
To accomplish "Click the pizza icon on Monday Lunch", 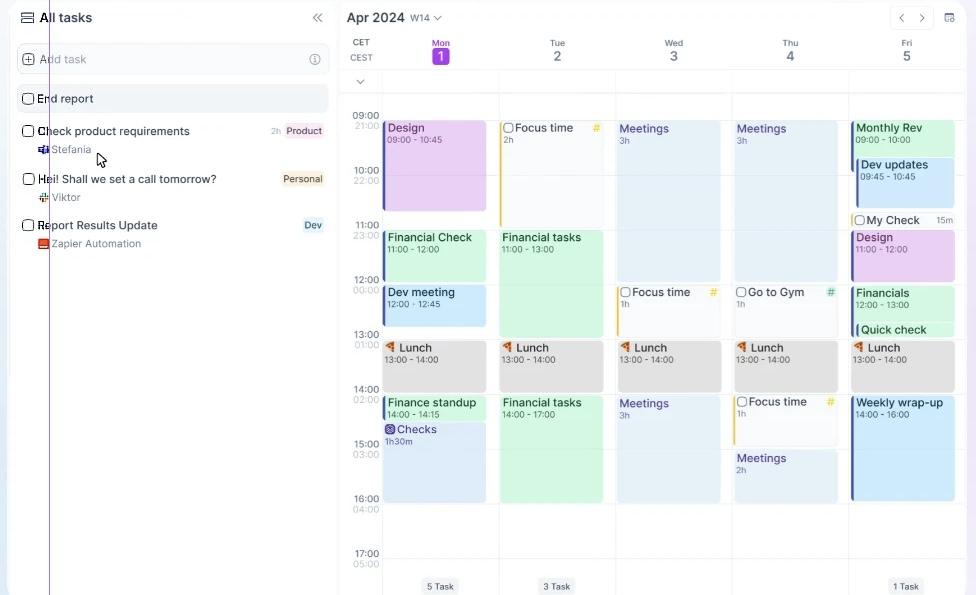I will tap(390, 347).
